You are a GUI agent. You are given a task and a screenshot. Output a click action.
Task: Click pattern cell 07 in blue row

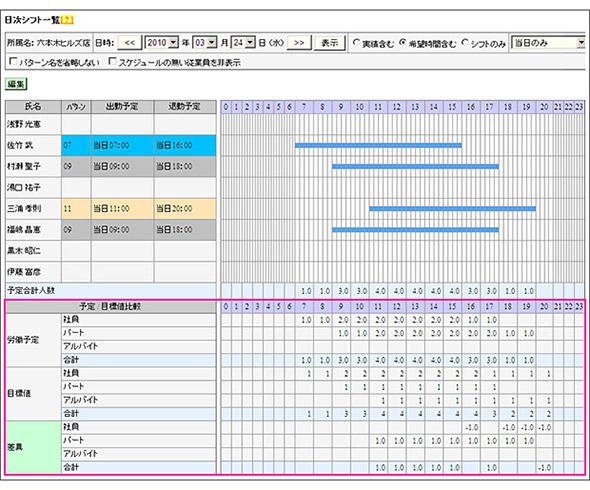(x=76, y=145)
